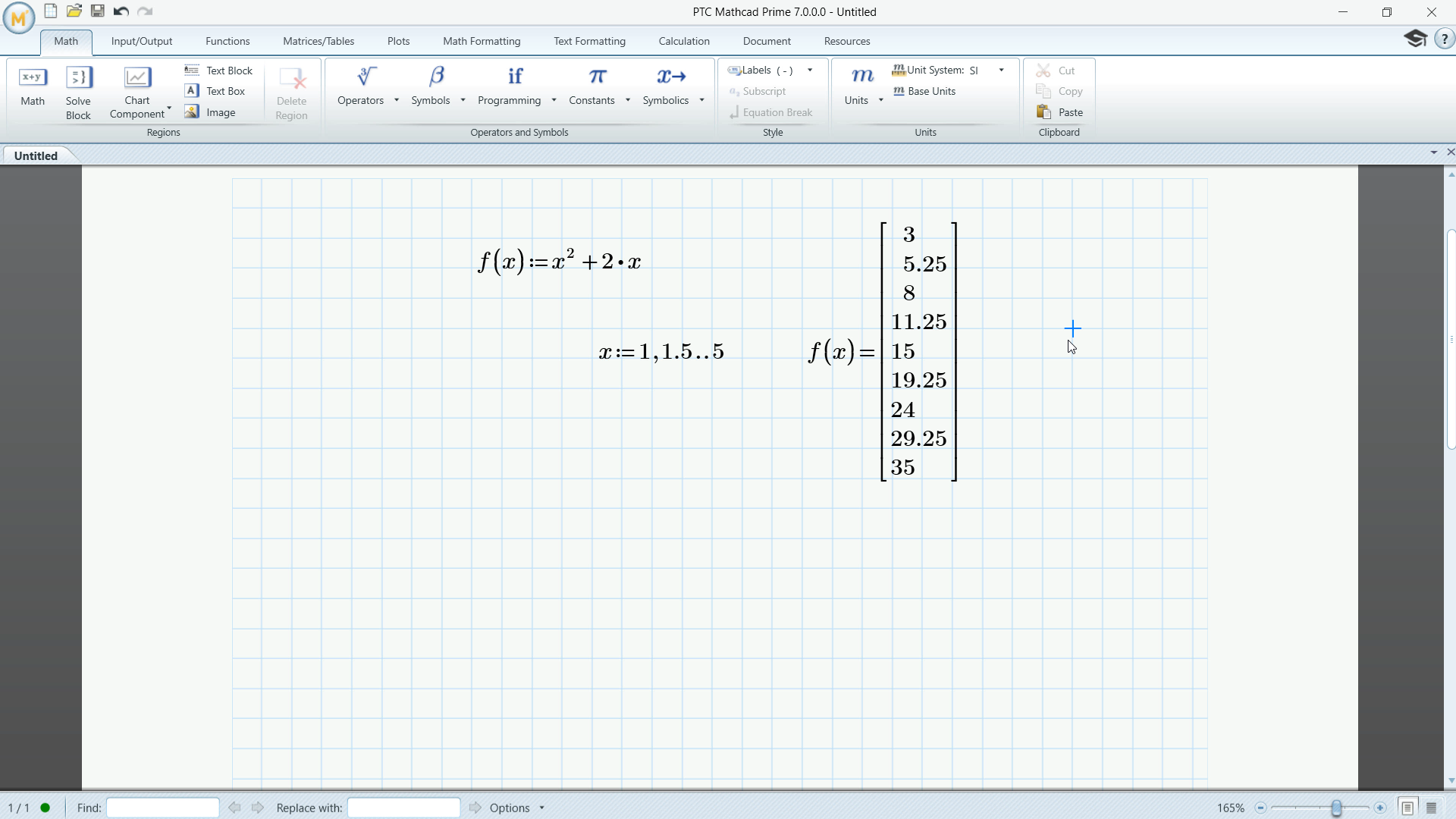This screenshot has height=819, width=1456.
Task: Click the Paste clipboard icon
Action: coord(1044,112)
